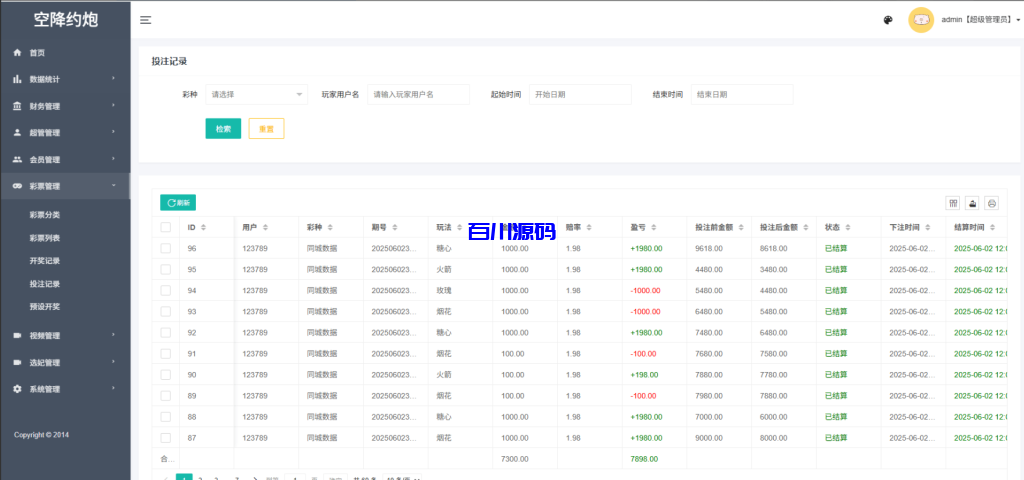Expand the 视频管理 menu
Screen dimensions: 1024x480
click(x=65, y=336)
